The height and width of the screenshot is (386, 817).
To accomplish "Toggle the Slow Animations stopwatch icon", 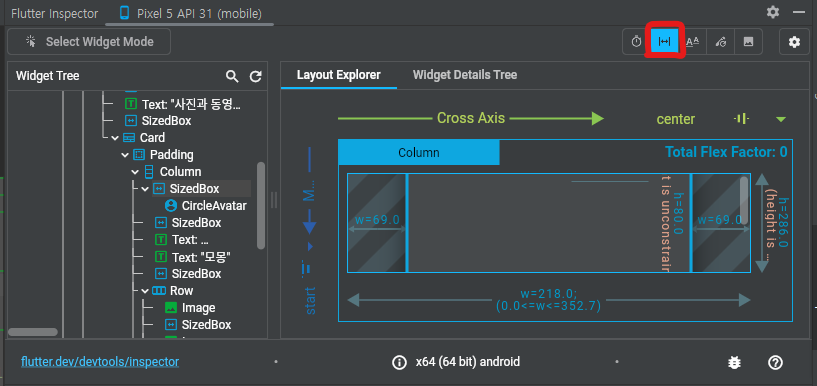I will [636, 42].
